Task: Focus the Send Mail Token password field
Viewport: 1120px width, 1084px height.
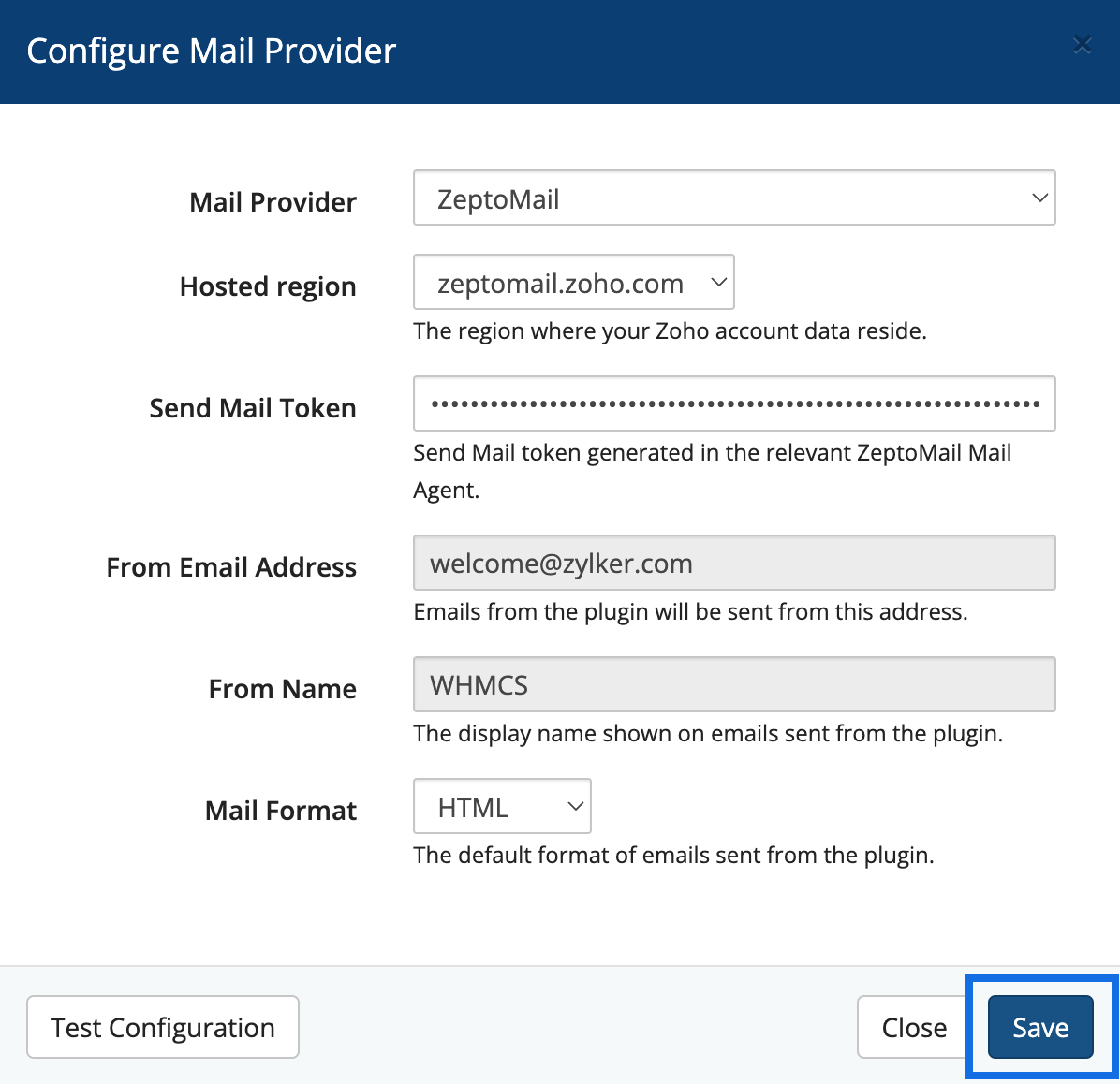Action: 733,404
